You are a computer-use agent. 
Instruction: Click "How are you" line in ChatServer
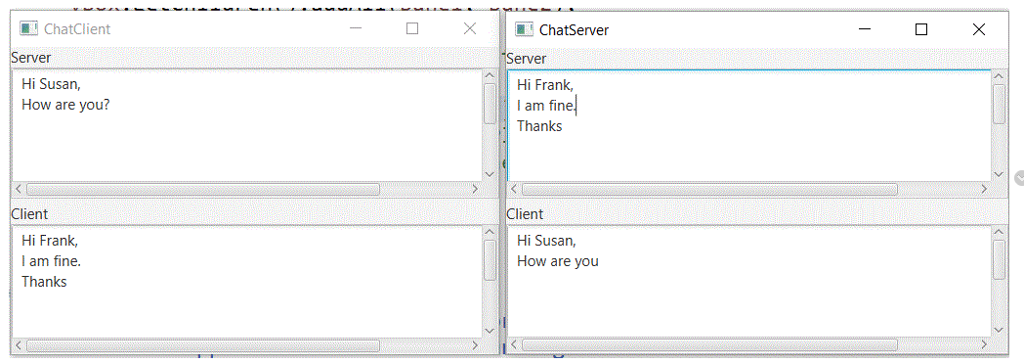558,261
